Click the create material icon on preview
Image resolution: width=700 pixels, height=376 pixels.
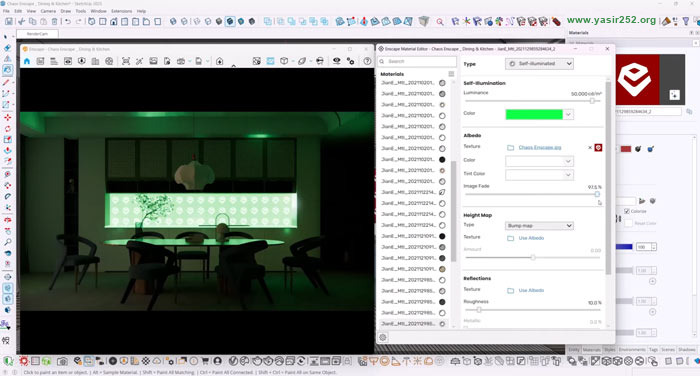[x=674, y=95]
